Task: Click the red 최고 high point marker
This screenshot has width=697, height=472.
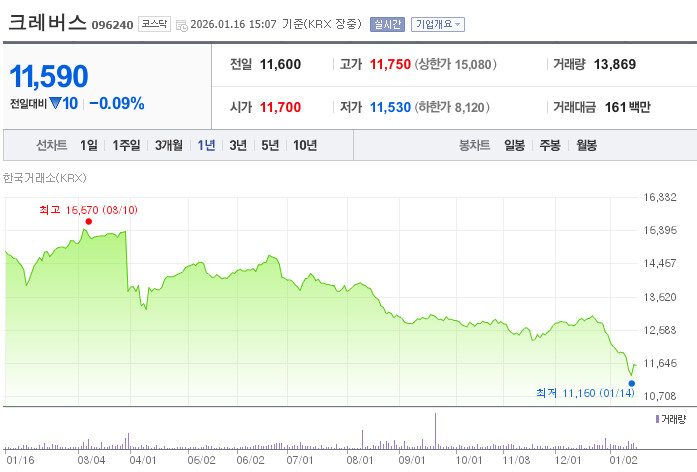Action: click(x=88, y=221)
